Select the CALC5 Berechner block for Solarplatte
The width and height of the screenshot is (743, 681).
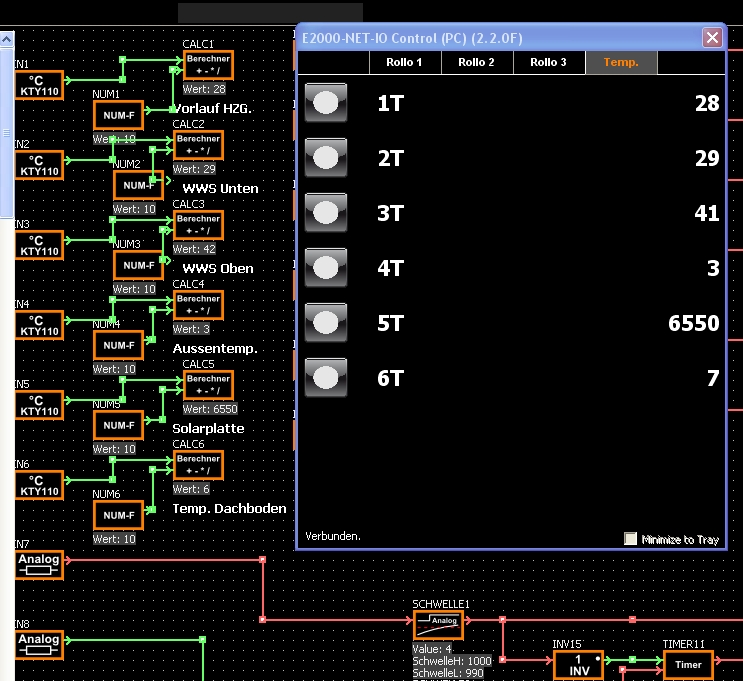[207, 385]
